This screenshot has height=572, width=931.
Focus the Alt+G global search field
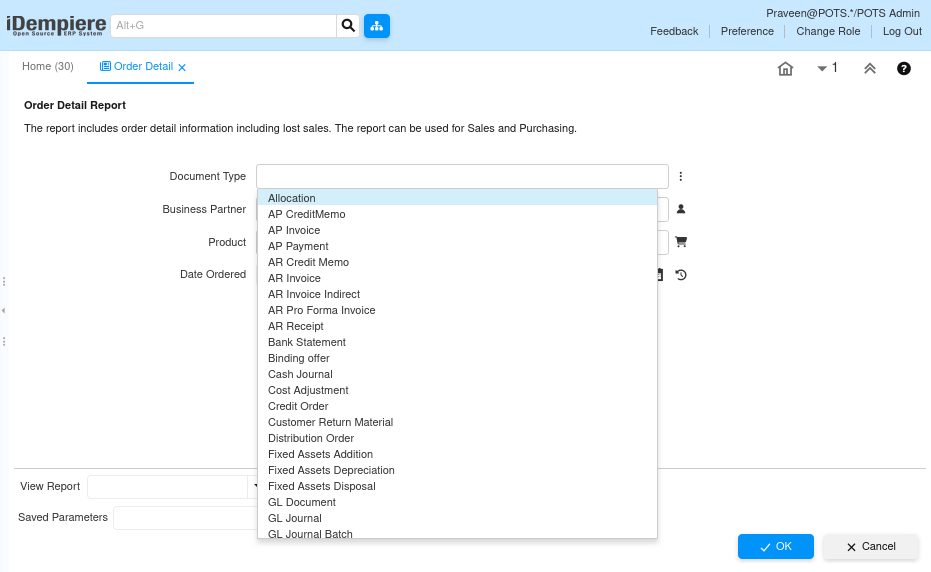tap(223, 26)
